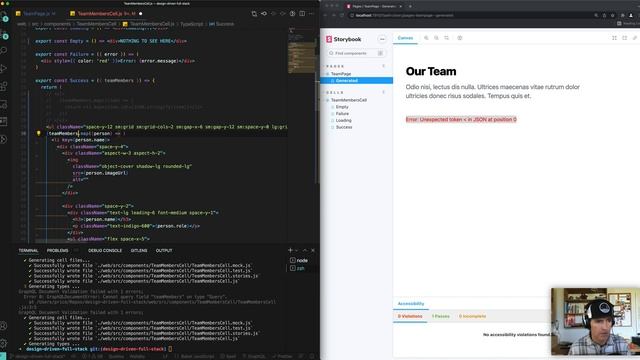
Task: Click remote indicator in VS Code status bar
Action: [3, 356]
